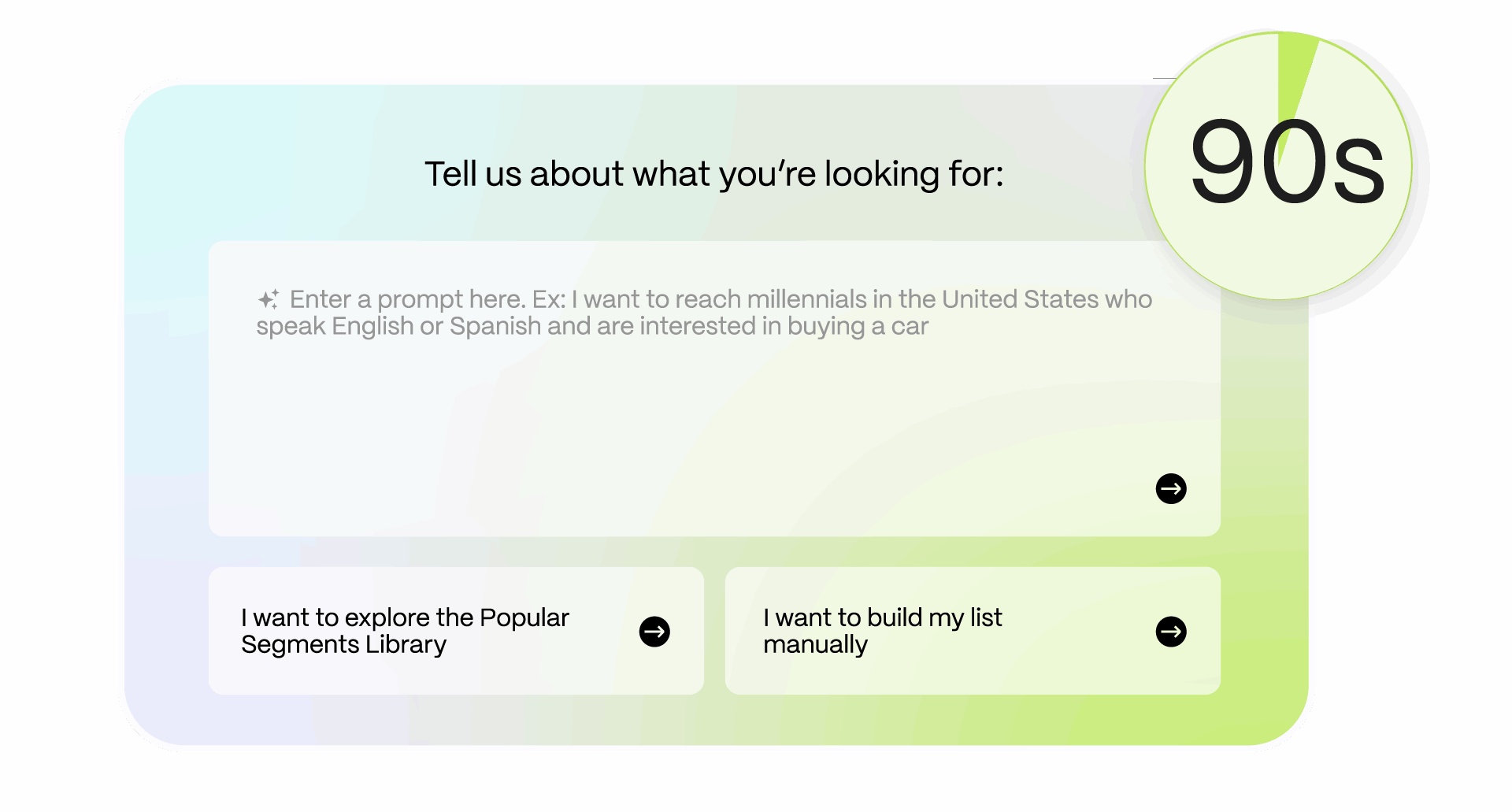The width and height of the screenshot is (1512, 812).
Task: Click the sparkle AI icon in prompt box
Action: tap(268, 300)
